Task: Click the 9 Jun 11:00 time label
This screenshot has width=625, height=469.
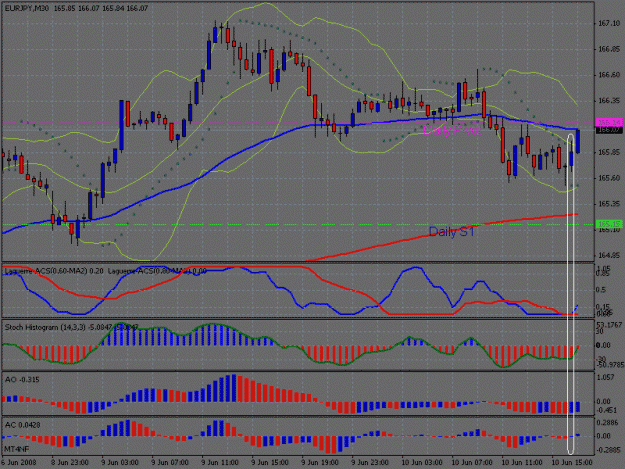Action: pyautogui.click(x=220, y=463)
